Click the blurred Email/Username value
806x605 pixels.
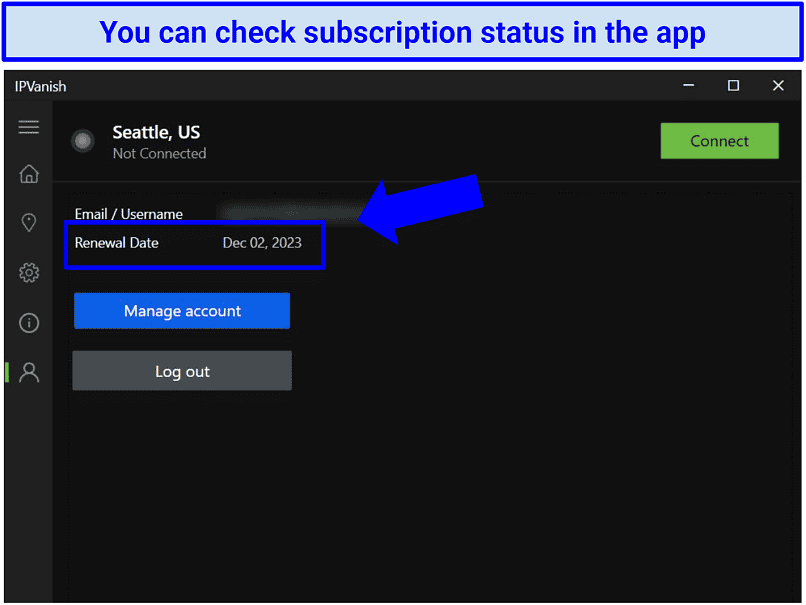290,213
